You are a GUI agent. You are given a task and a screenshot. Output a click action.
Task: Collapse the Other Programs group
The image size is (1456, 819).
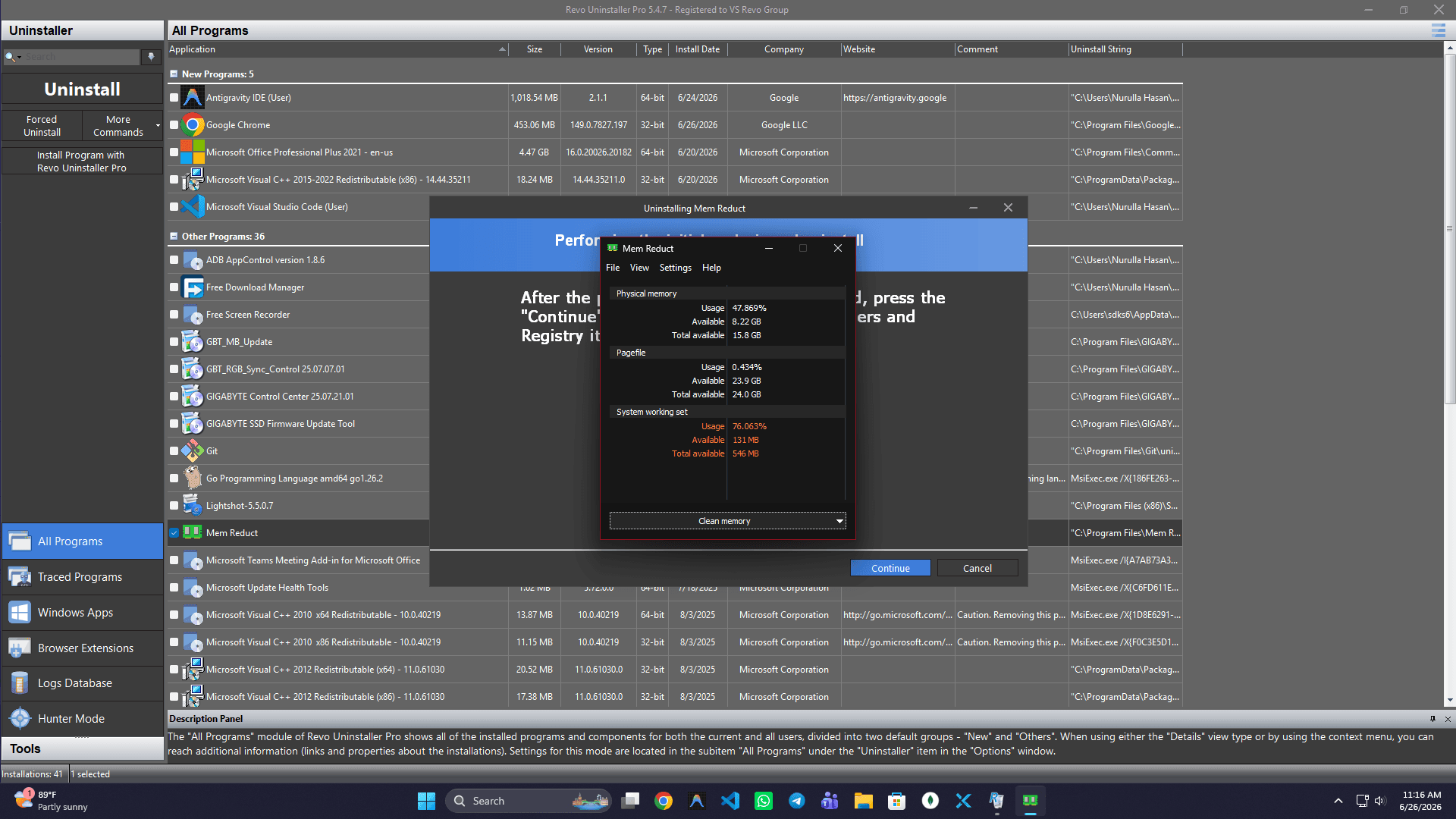tap(174, 237)
